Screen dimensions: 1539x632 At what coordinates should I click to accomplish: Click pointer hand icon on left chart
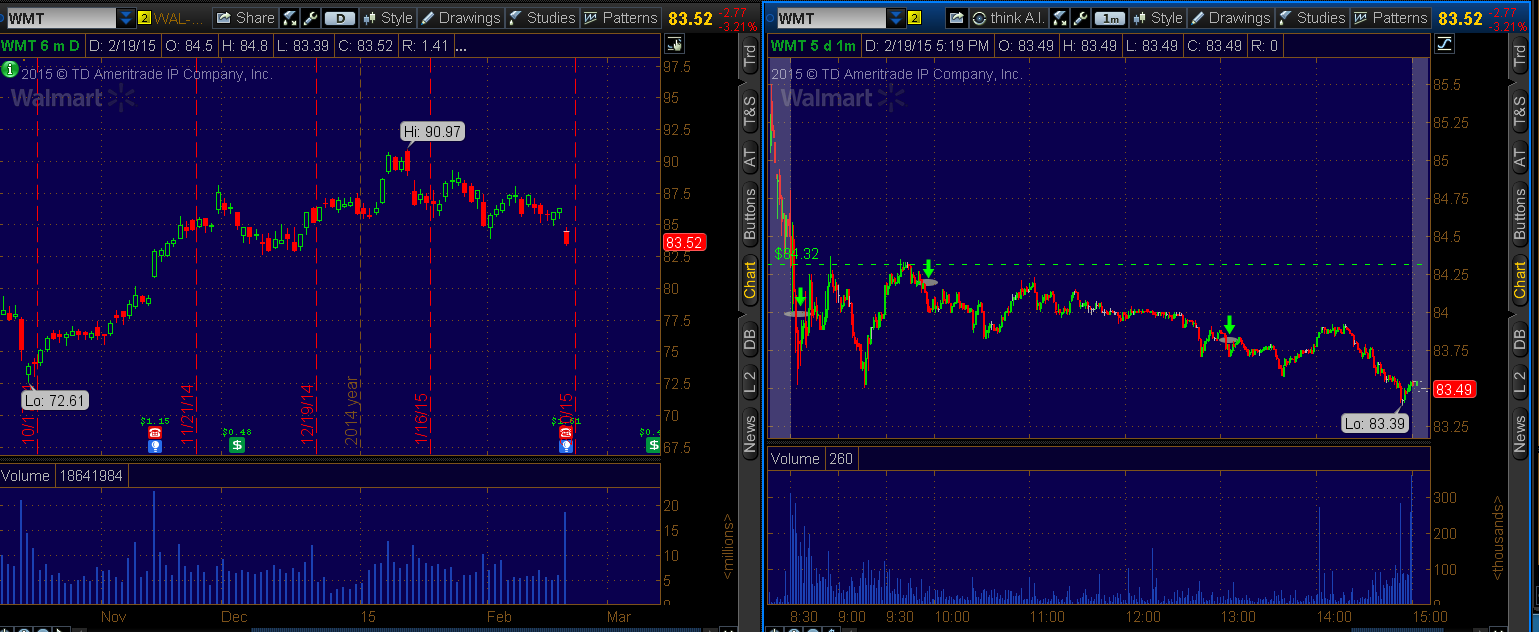coord(674,43)
